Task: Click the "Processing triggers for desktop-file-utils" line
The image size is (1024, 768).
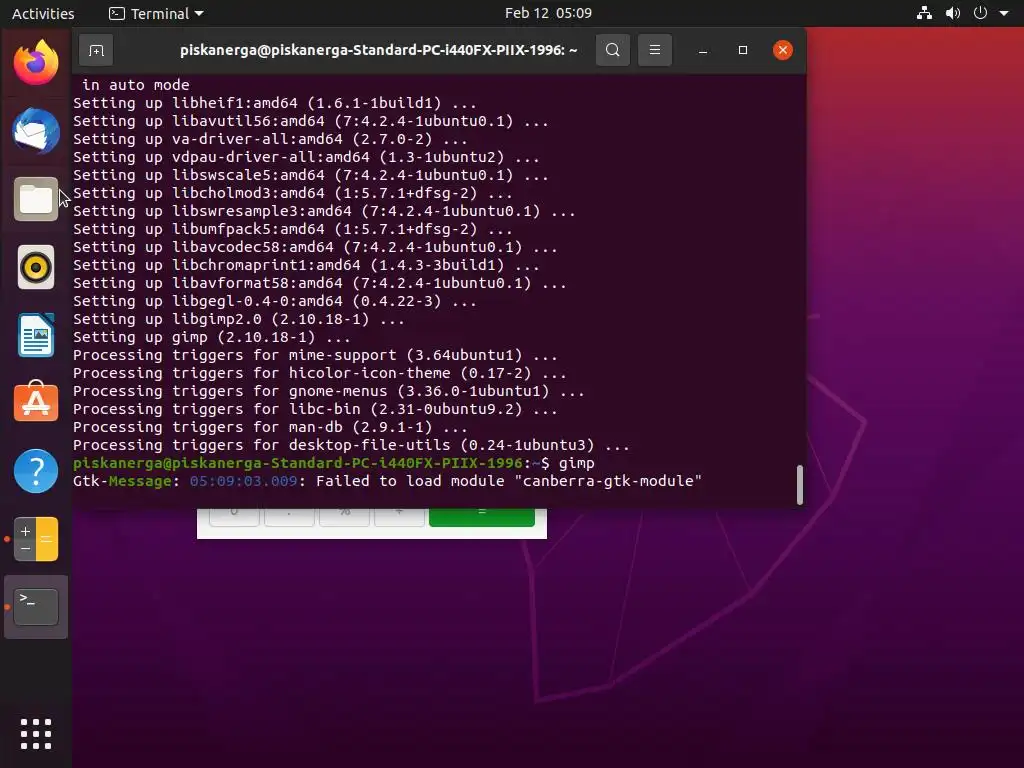Action: (x=351, y=445)
